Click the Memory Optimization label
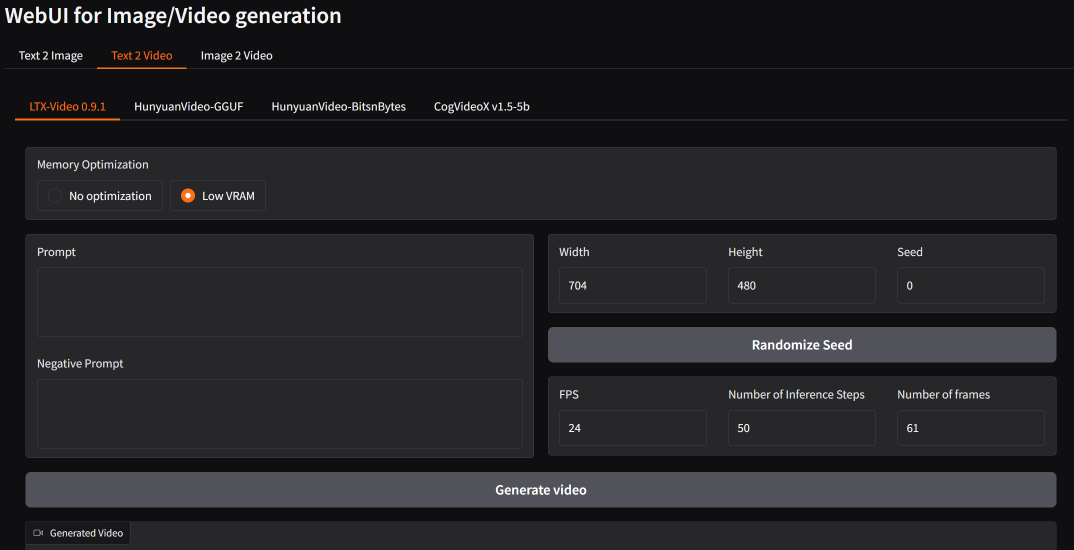This screenshot has width=1074, height=550. 92,164
